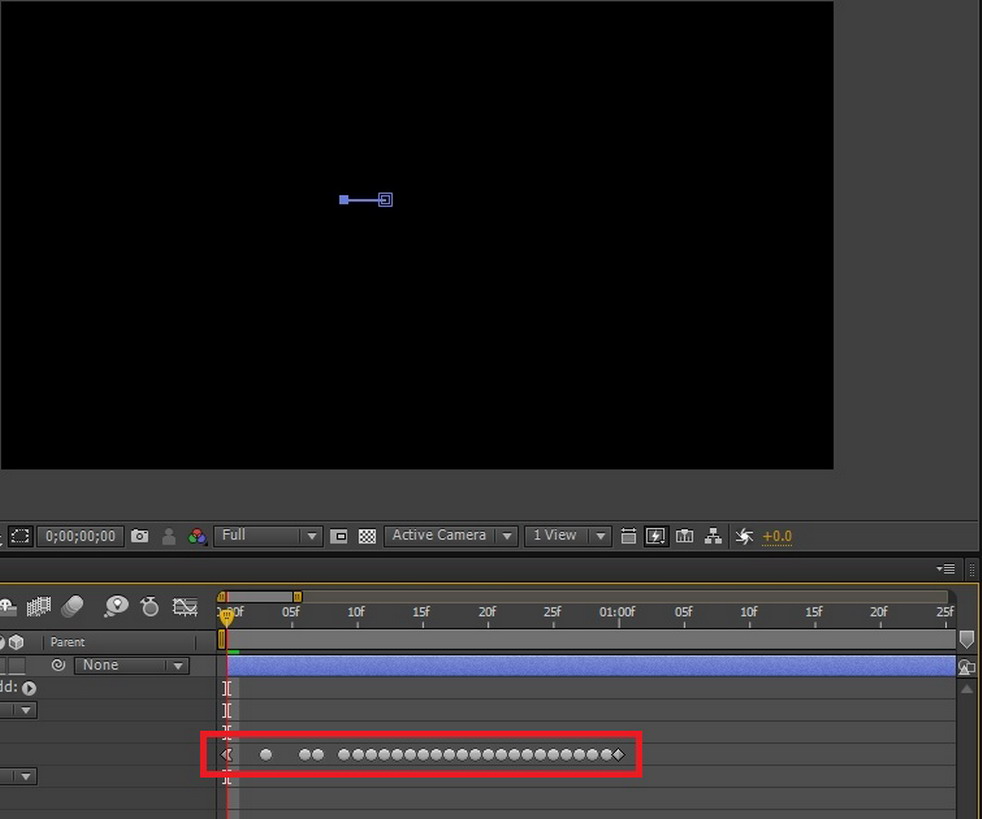The image size is (982, 819).
Task: Click the right empty layer switch box
Action: coord(17,665)
